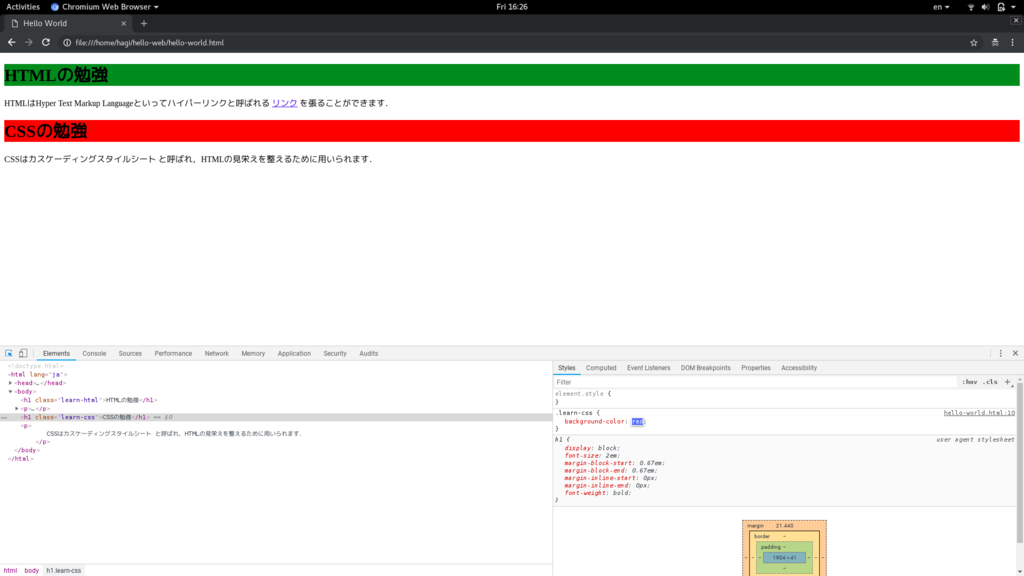Open Accessibility sidebar tab
1024x576 pixels.
[x=799, y=368]
